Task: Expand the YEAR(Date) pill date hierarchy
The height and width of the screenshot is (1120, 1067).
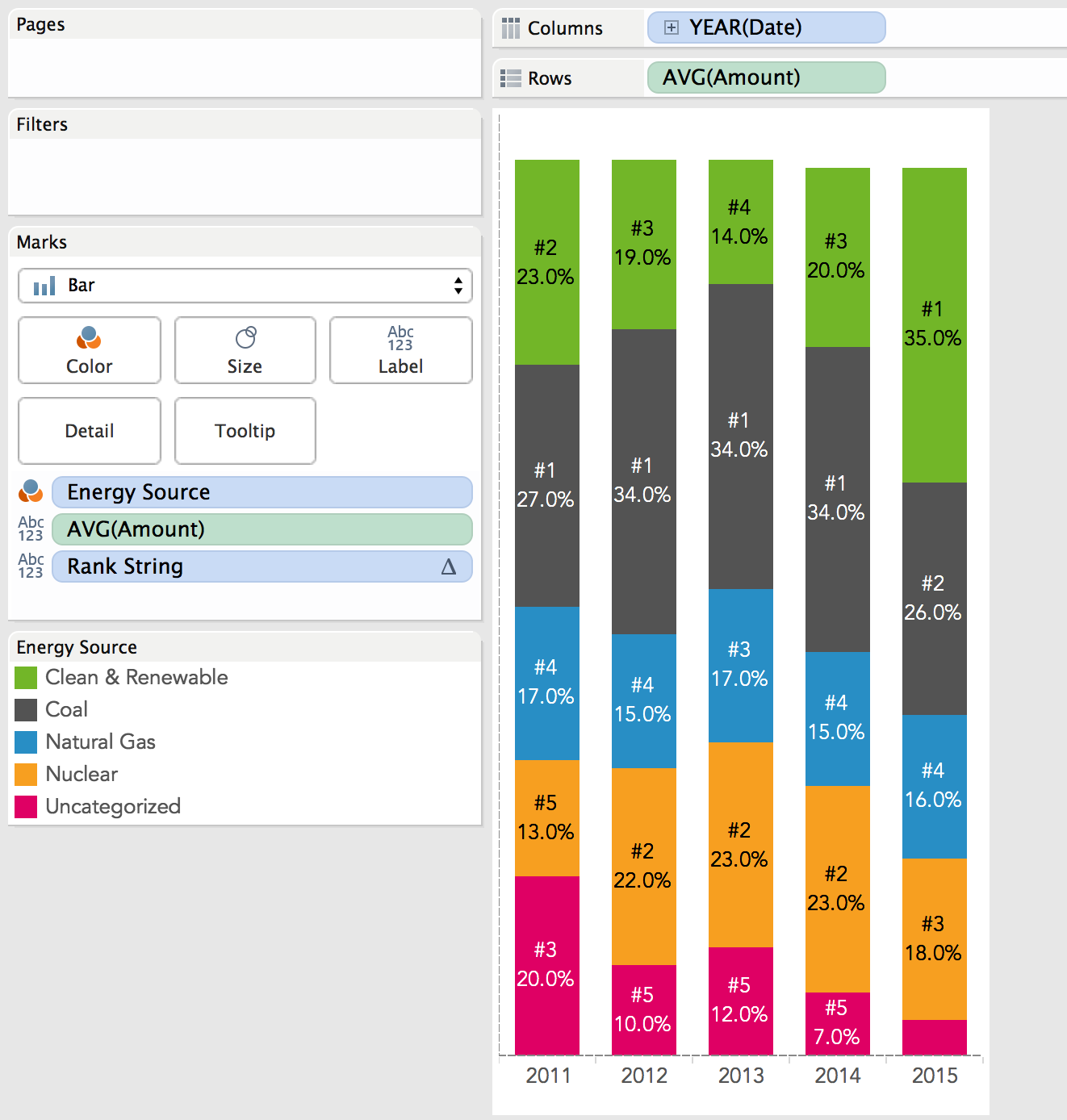Action: pyautogui.click(x=669, y=27)
